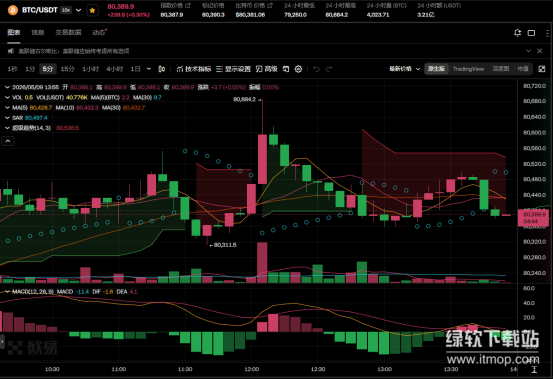Click the 10:30 time axis label

pyautogui.click(x=52, y=369)
